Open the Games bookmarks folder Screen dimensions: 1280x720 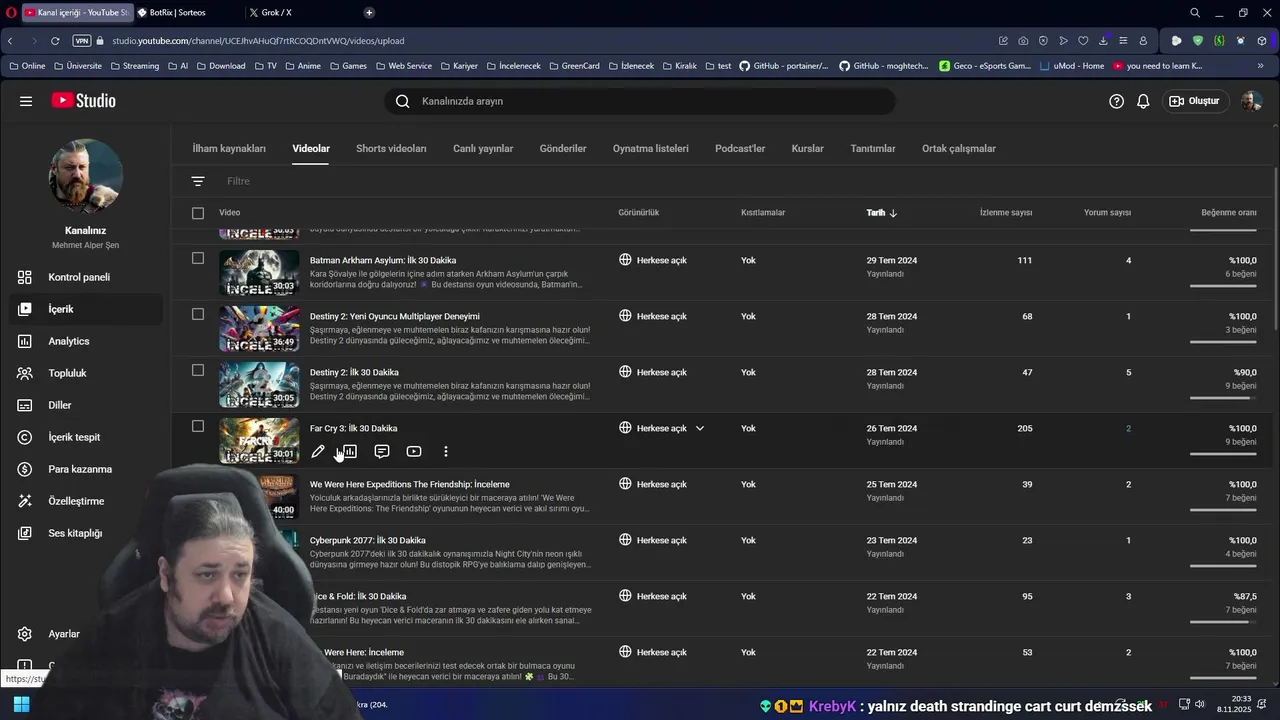pyautogui.click(x=348, y=66)
